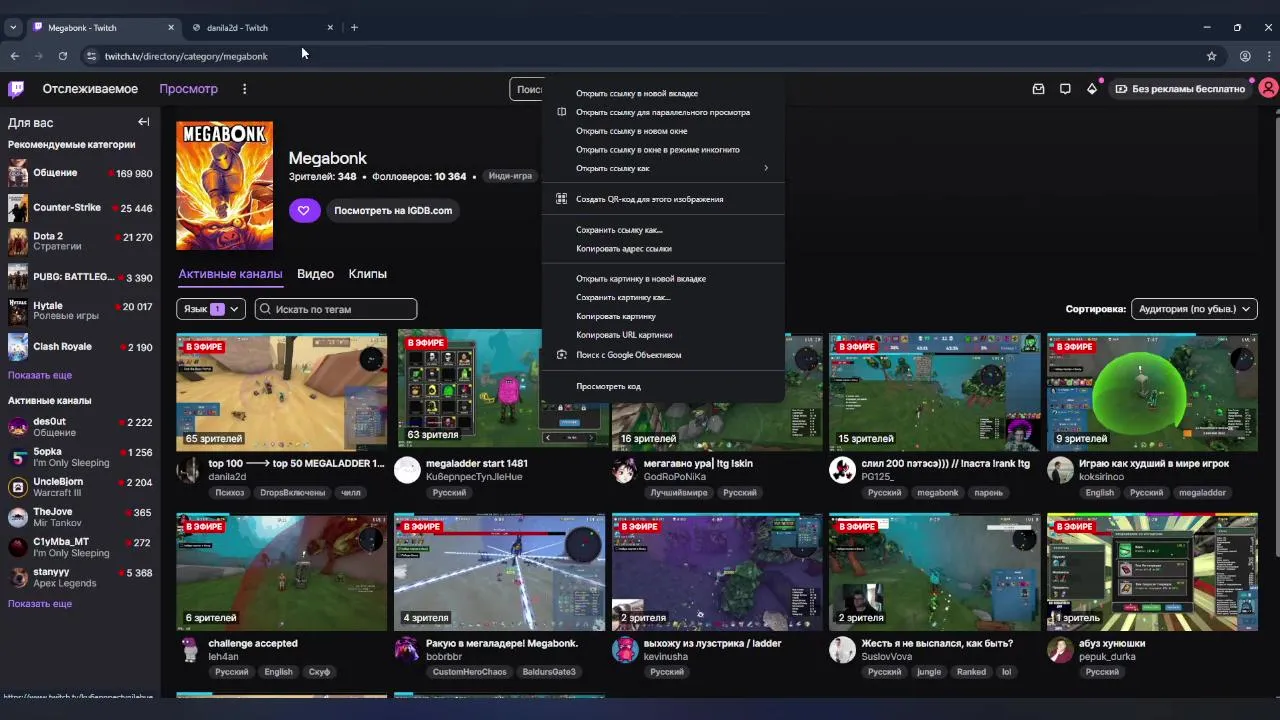Choose Копировать URL картинки
Image resolution: width=1280 pixels, height=720 pixels.
(663, 335)
